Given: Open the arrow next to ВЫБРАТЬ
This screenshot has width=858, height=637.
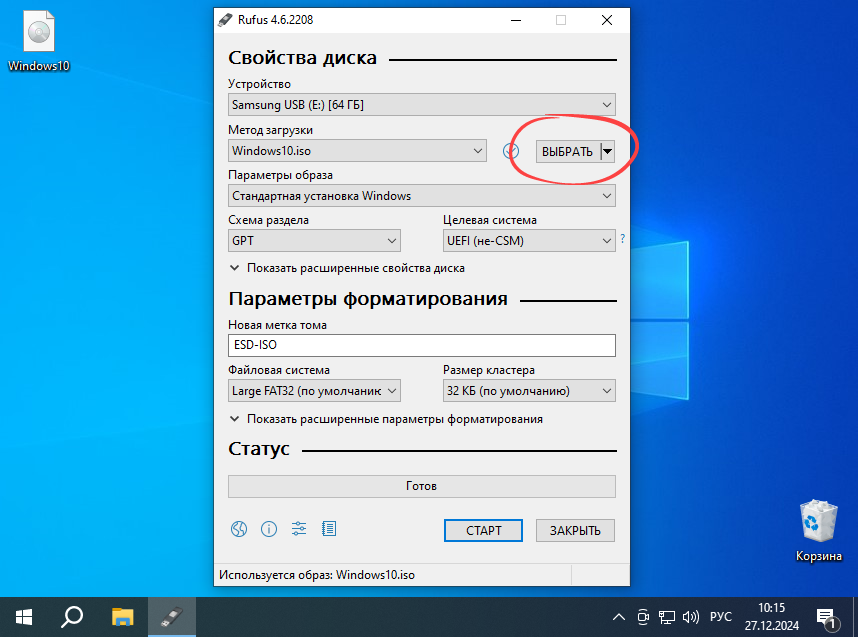Looking at the screenshot, I should 607,151.
